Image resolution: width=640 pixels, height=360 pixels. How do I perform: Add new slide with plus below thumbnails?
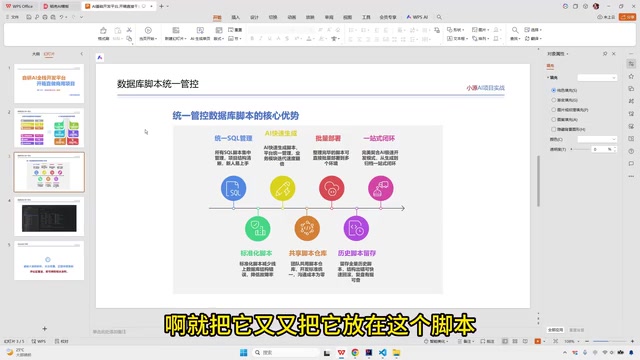(44, 329)
